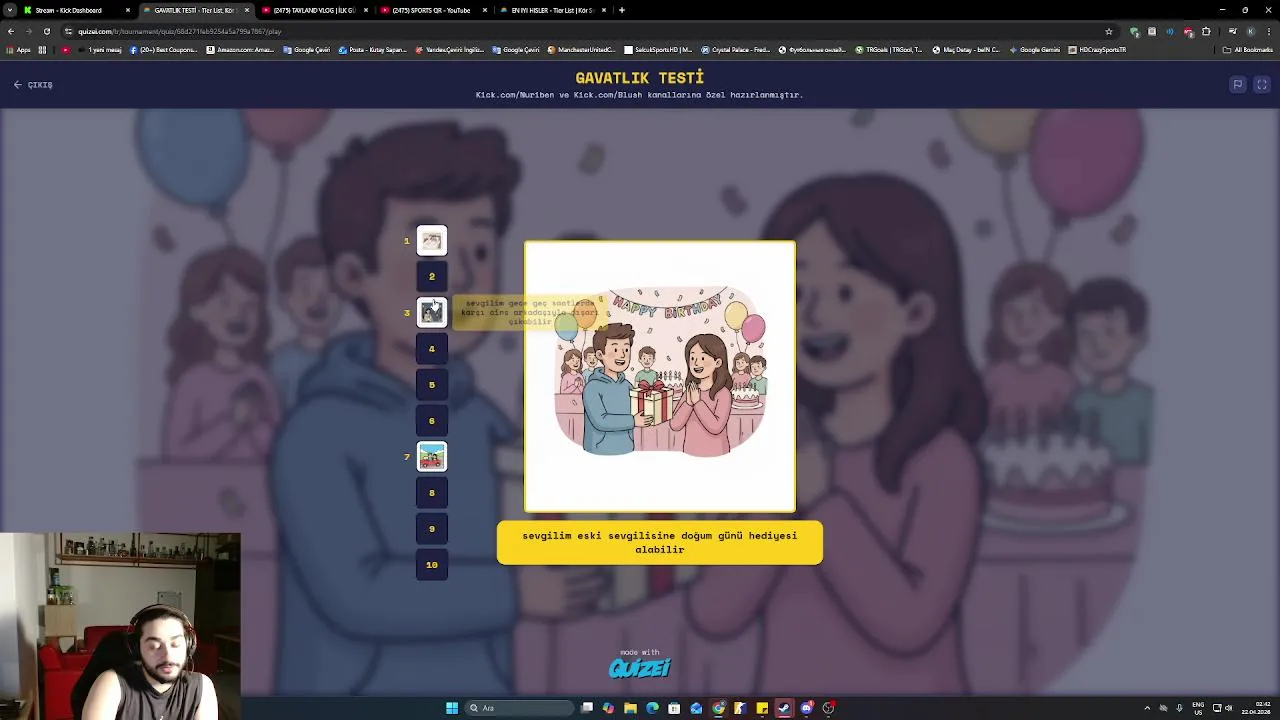Click the browser back arrow
This screenshot has height=720, width=1280.
(10, 31)
